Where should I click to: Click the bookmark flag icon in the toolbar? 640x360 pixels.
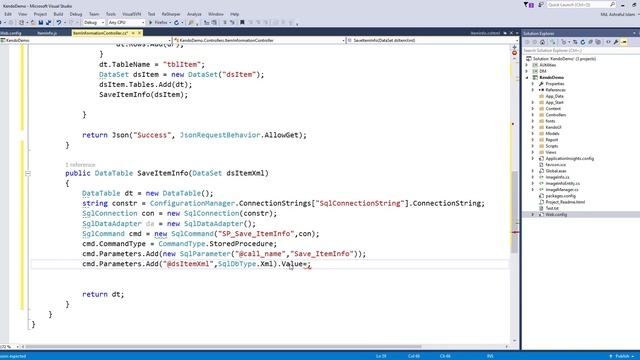tap(242, 23)
